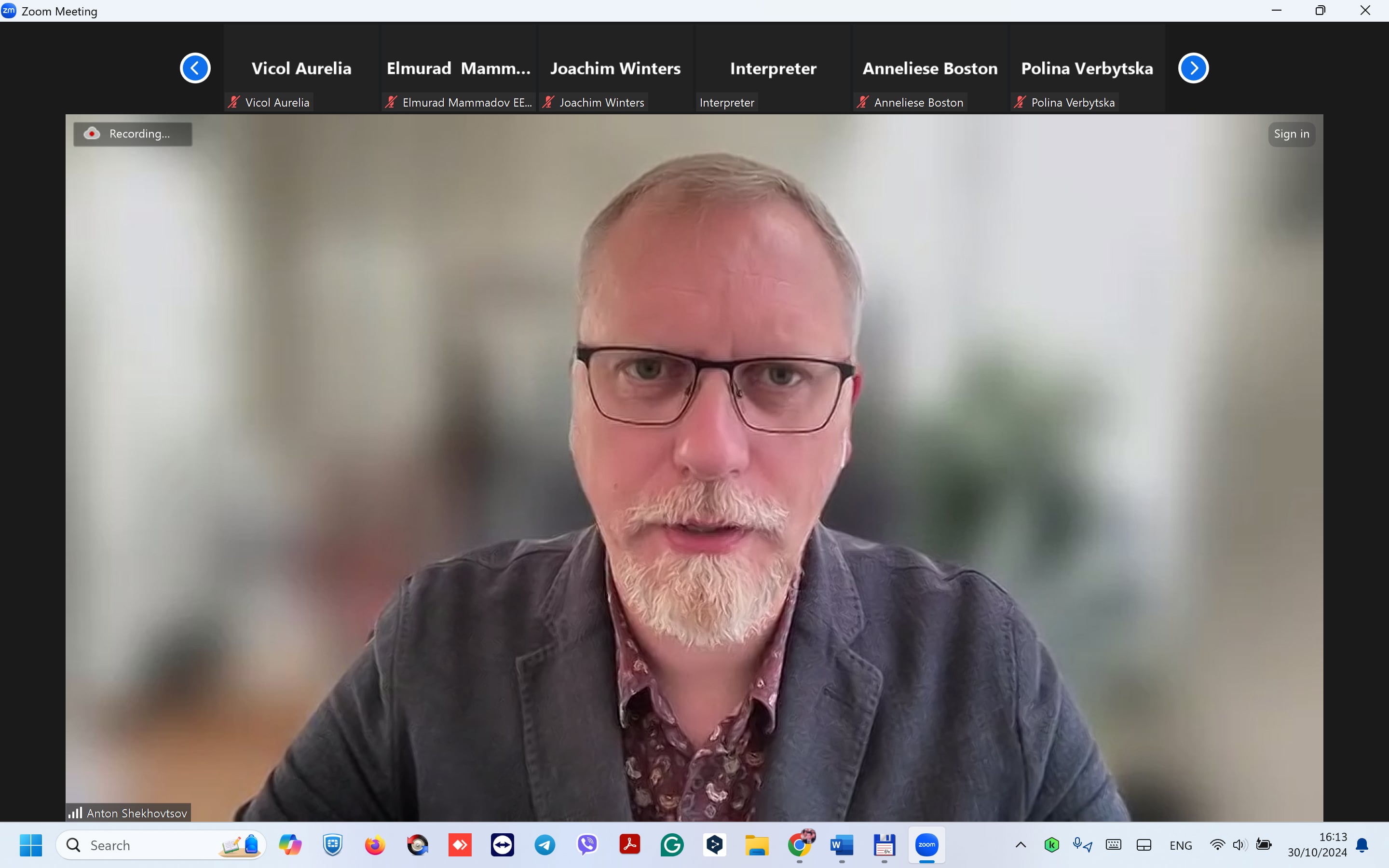Image resolution: width=1389 pixels, height=868 pixels.
Task: Open the ENG language switcher
Action: [1180, 846]
